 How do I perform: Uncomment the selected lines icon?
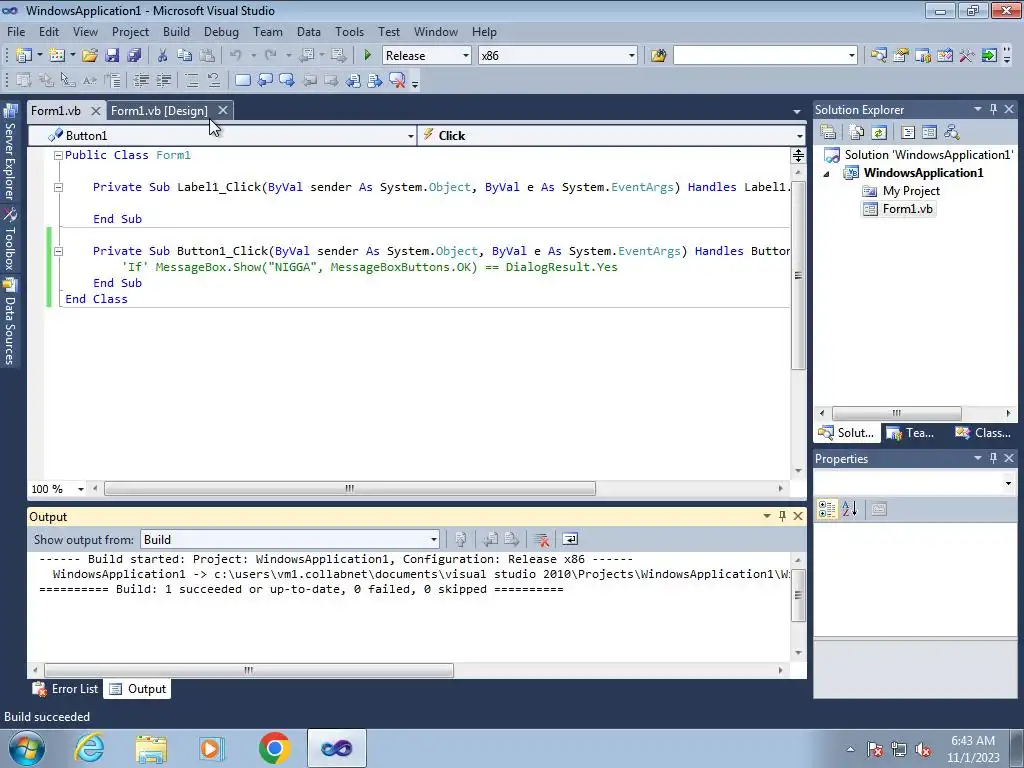214,80
